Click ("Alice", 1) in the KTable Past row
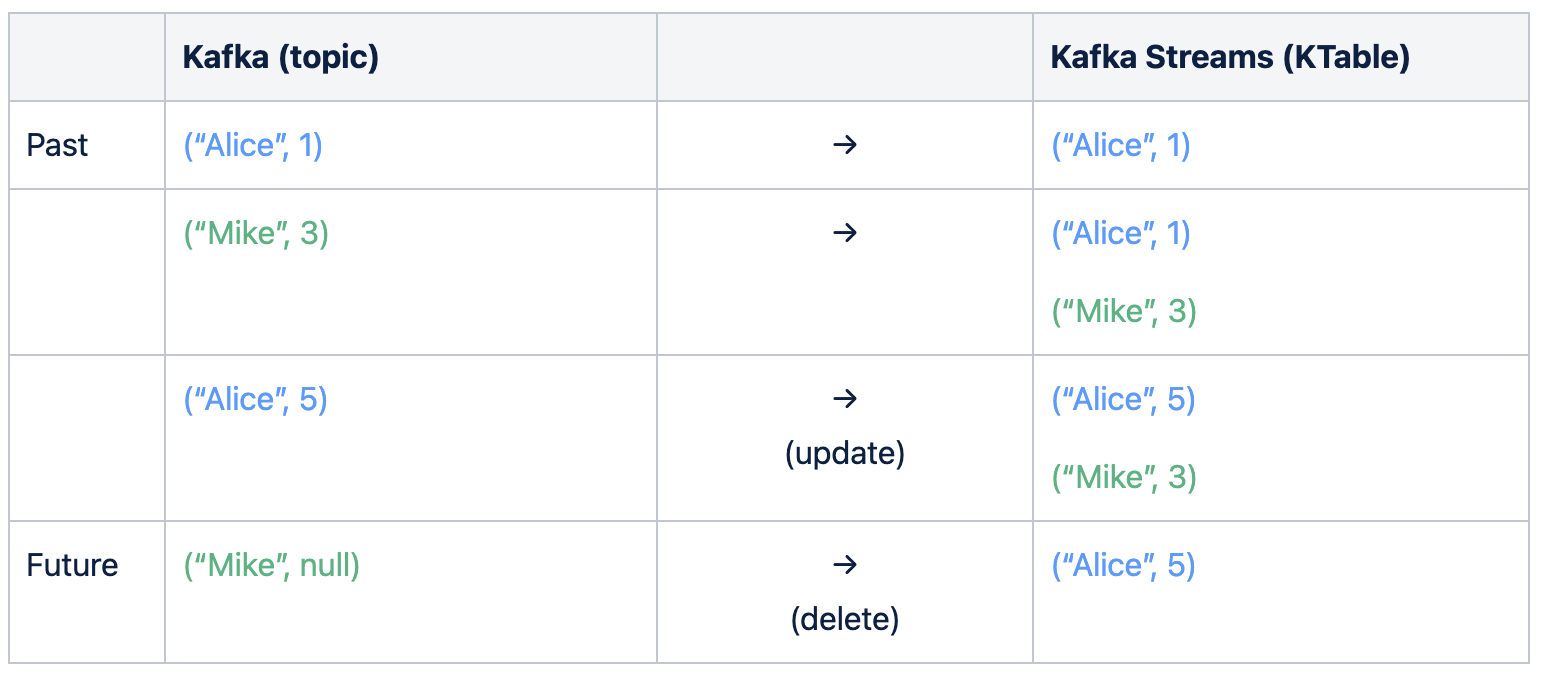Screen dimensions: 1546x676 pyautogui.click(x=1121, y=145)
